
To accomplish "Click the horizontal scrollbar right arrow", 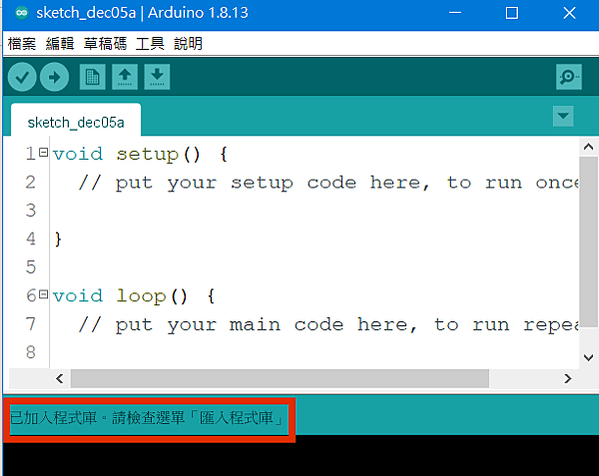I will (568, 379).
